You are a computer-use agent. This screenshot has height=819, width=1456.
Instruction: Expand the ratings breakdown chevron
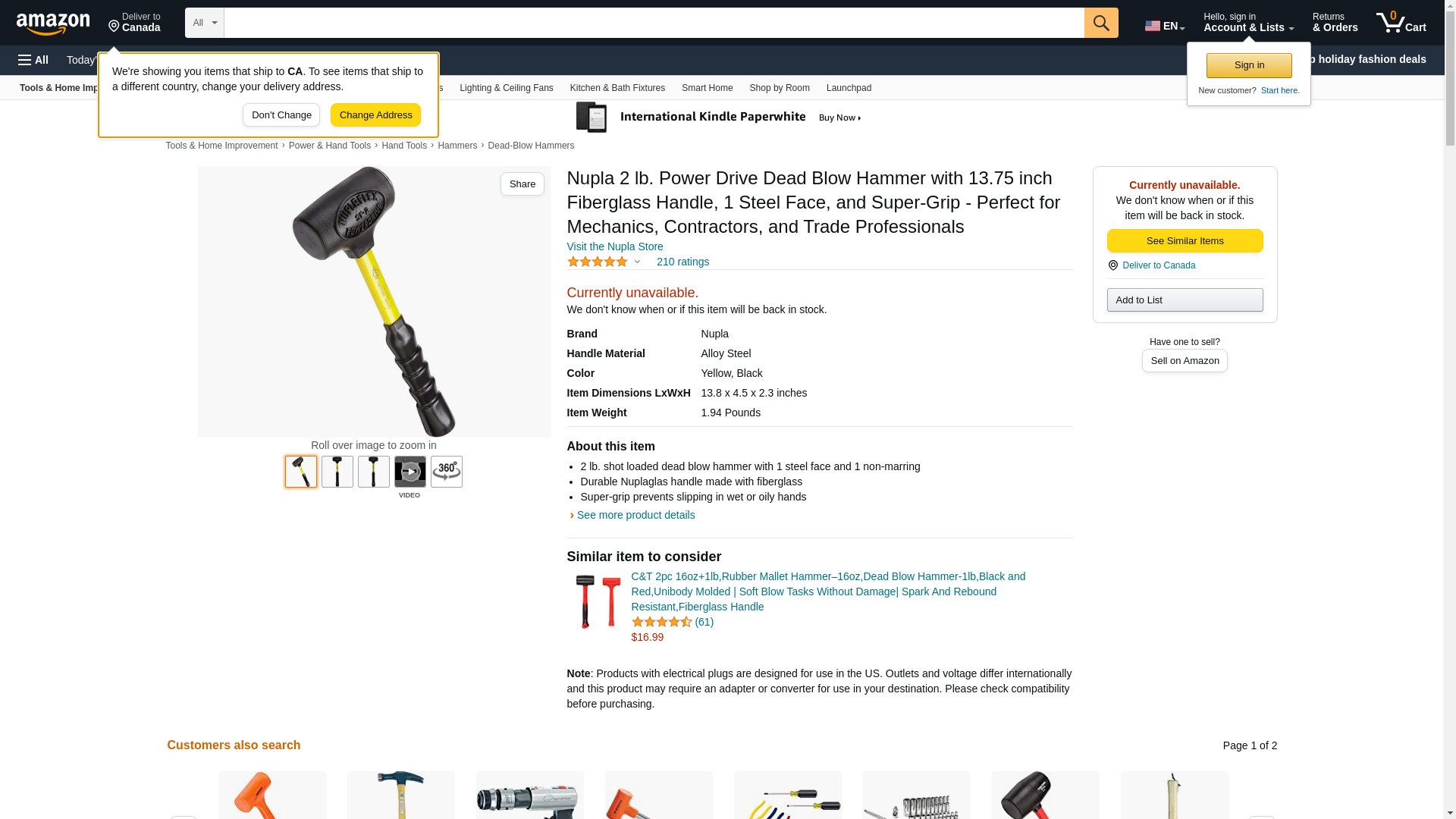[637, 262]
